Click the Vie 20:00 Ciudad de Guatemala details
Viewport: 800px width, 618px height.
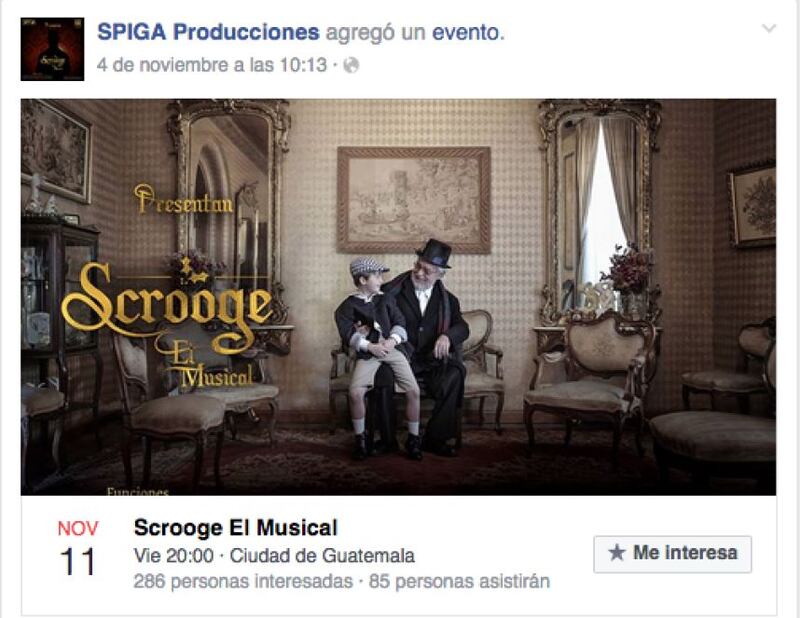pyautogui.click(x=274, y=555)
